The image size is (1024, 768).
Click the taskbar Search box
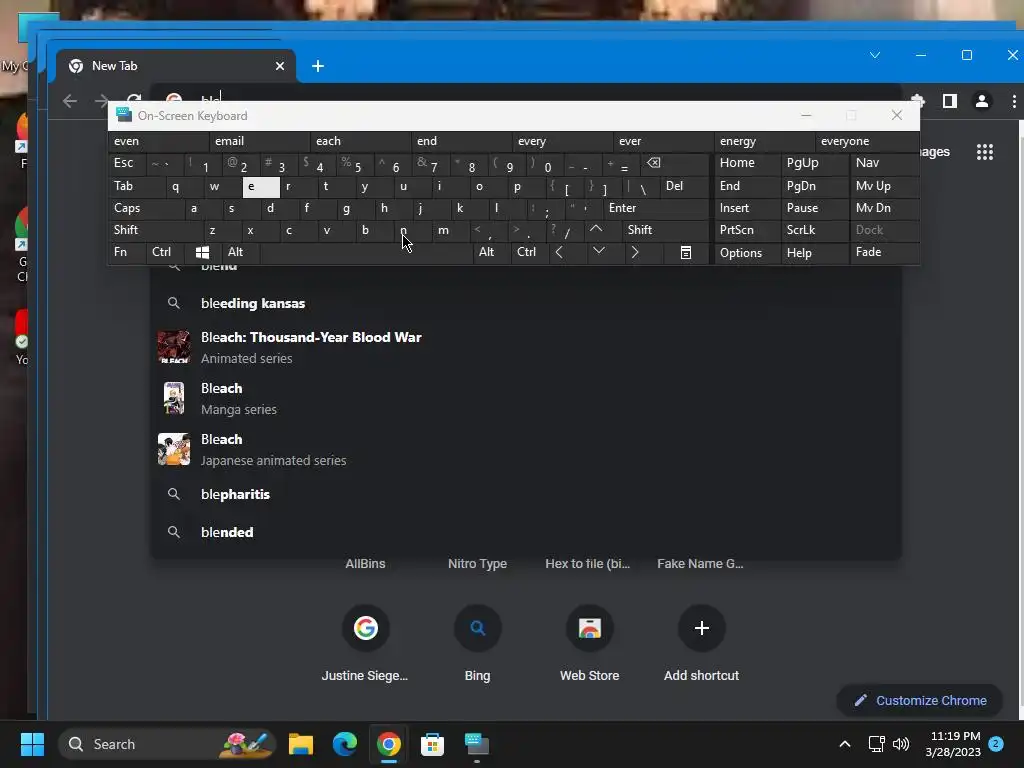[x=167, y=744]
